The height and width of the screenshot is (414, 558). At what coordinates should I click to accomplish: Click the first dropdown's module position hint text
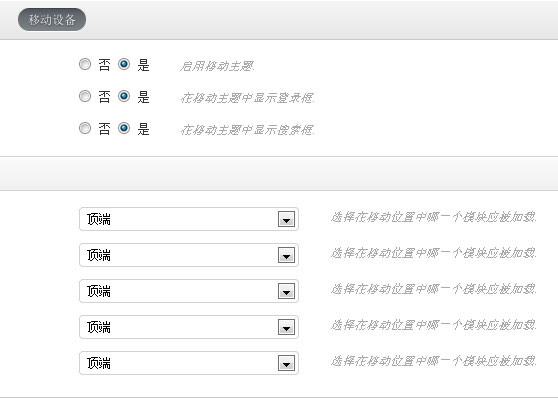click(433, 217)
